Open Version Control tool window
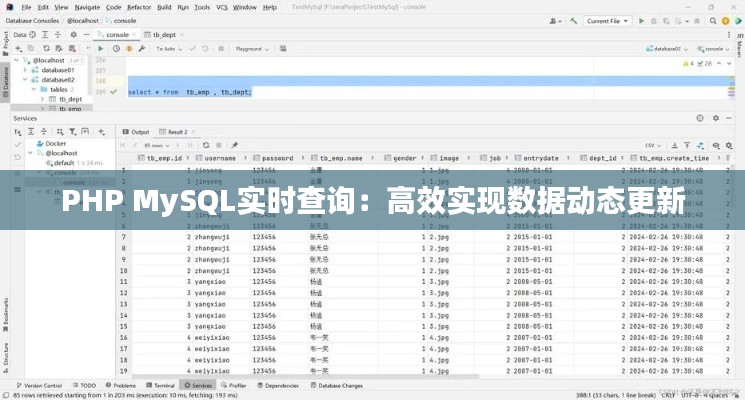This screenshot has width=745, height=400. (x=39, y=385)
